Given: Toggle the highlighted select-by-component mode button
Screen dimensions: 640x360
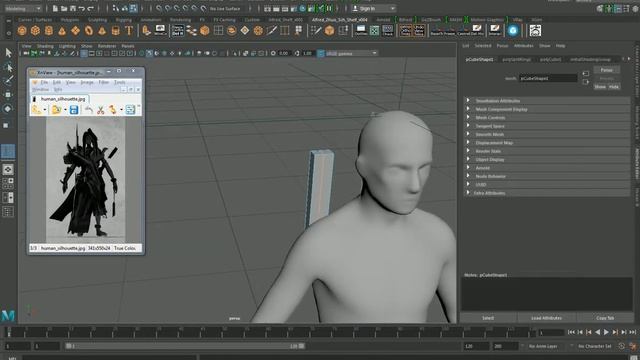Looking at the screenshot, I should coord(133,8).
